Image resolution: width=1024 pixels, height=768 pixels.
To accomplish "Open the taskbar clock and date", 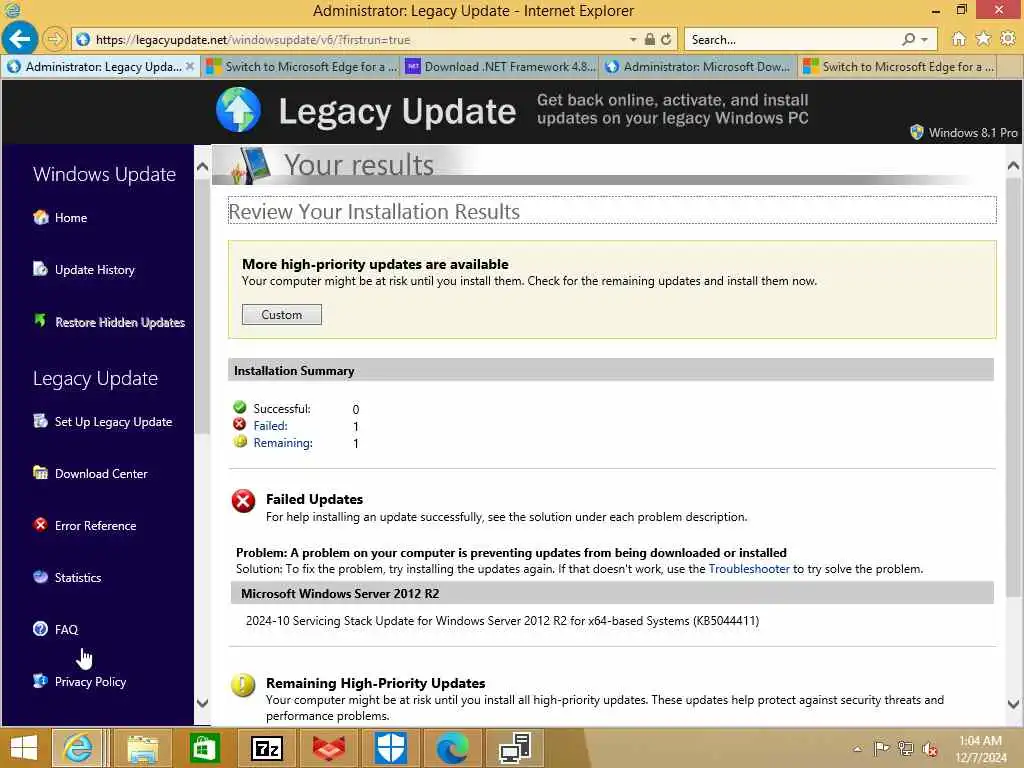I will pos(981,748).
